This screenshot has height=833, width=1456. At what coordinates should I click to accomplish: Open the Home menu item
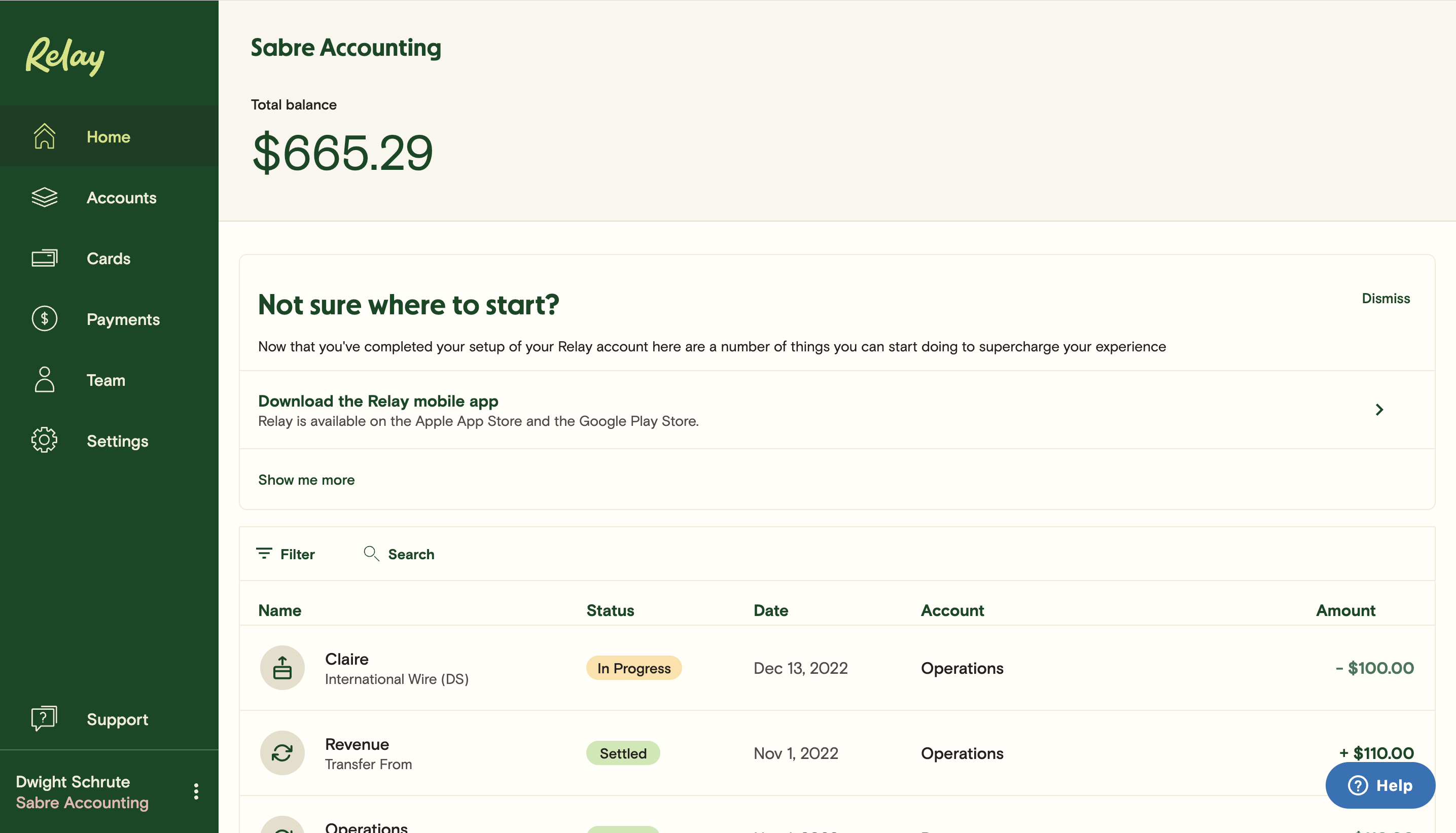109,137
